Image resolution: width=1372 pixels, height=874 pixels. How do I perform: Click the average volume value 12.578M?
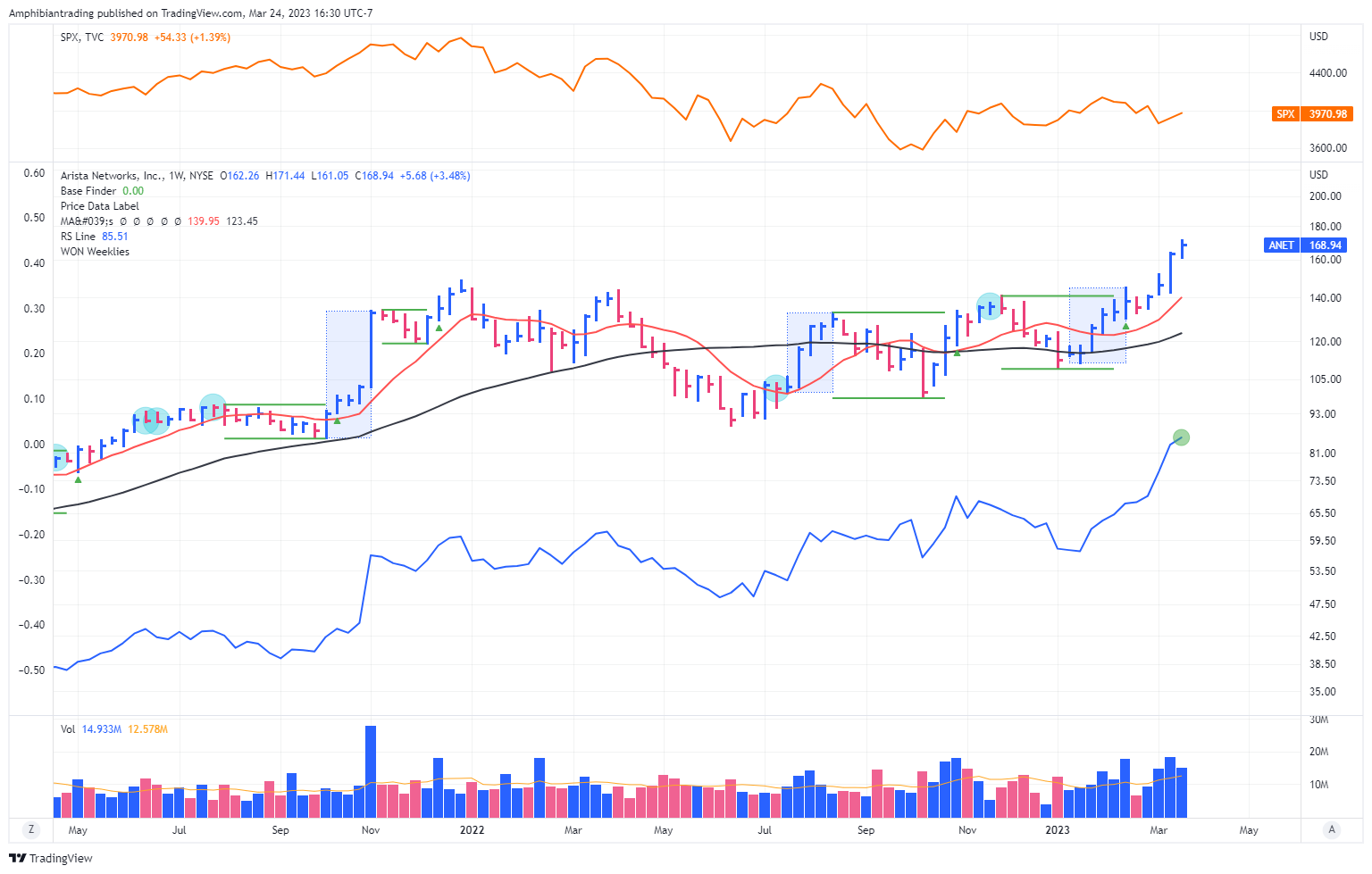[147, 729]
